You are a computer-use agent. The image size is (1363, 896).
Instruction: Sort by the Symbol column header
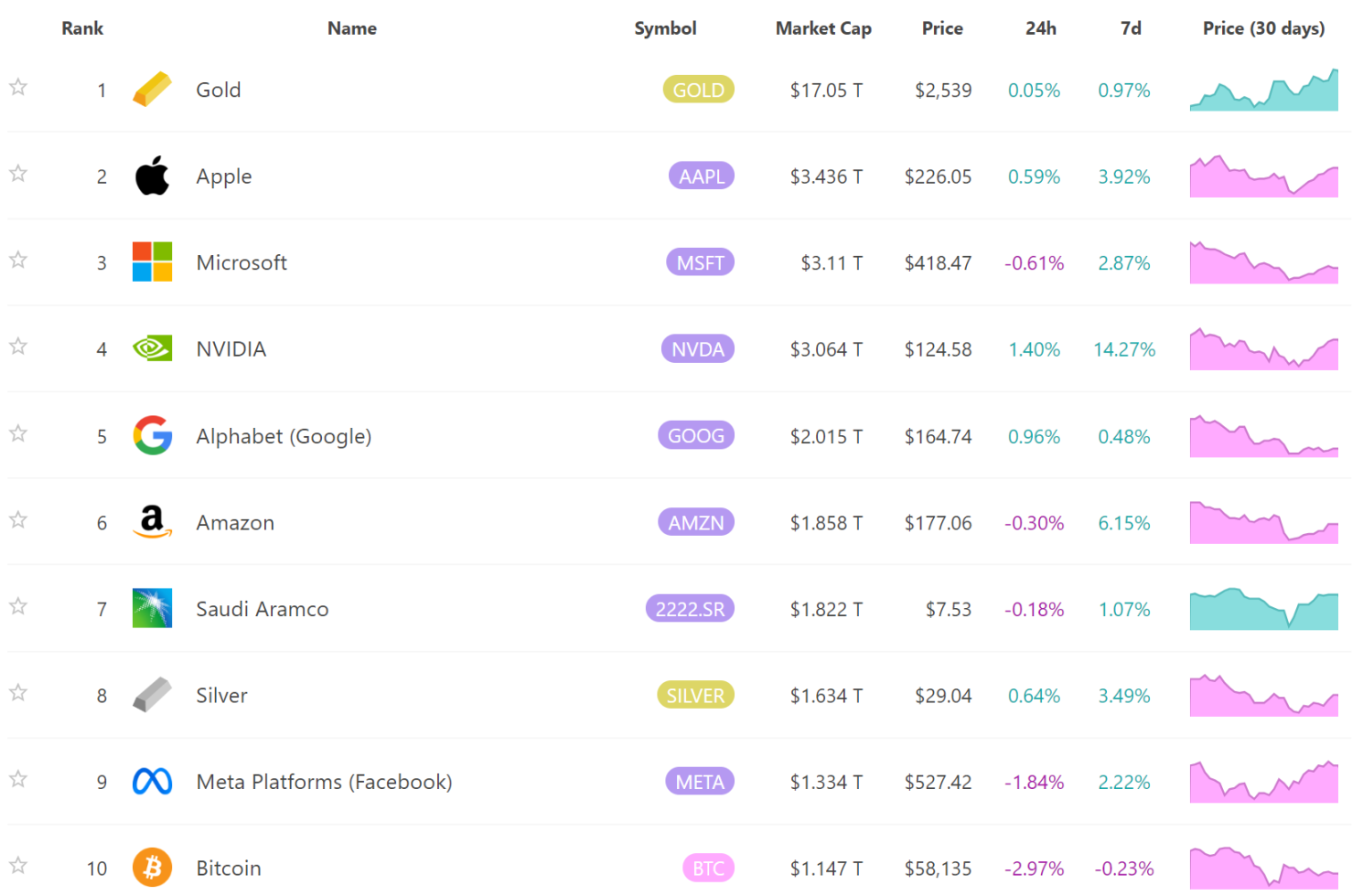coord(665,28)
